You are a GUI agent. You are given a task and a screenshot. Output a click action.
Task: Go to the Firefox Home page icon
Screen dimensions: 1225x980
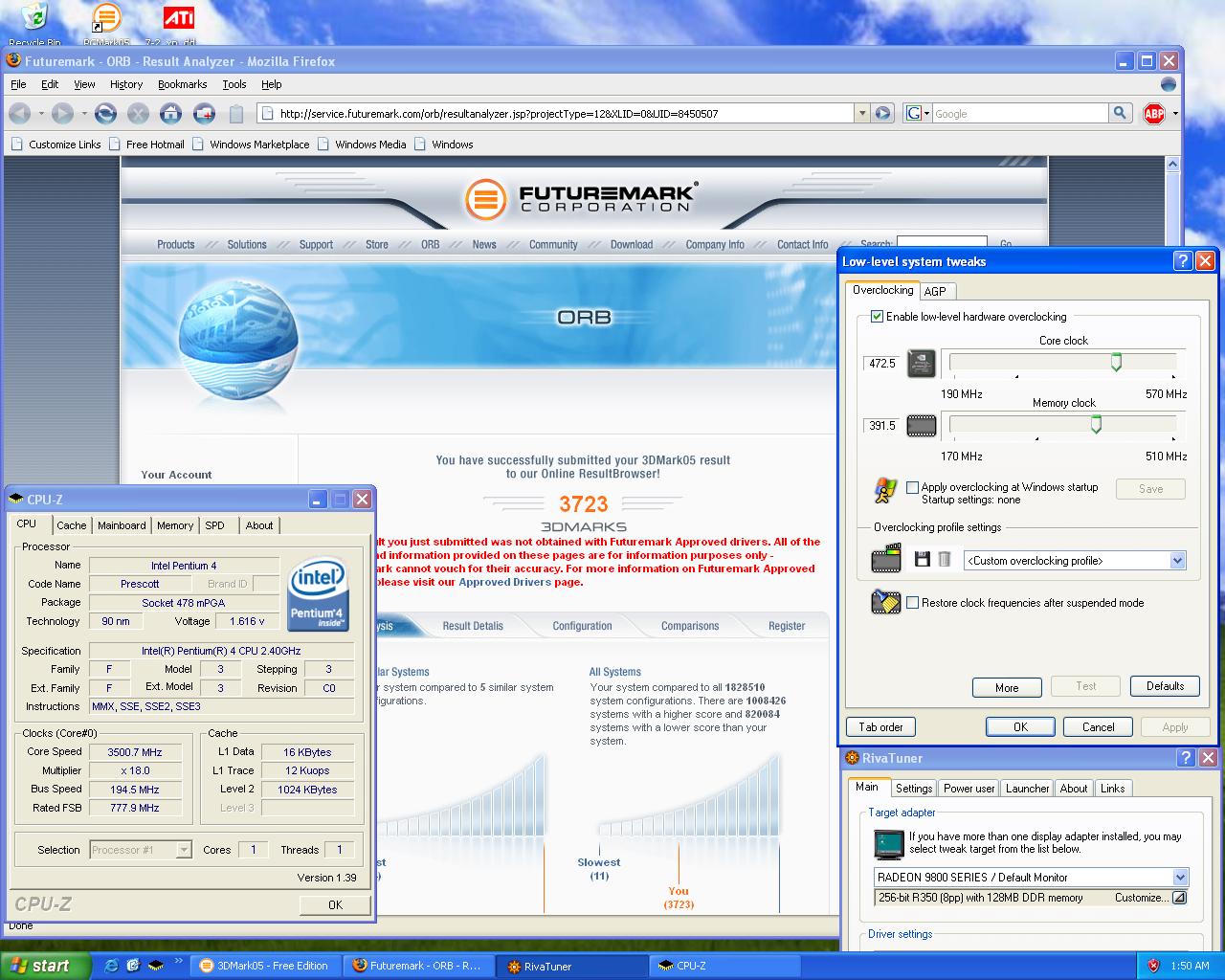tap(170, 114)
